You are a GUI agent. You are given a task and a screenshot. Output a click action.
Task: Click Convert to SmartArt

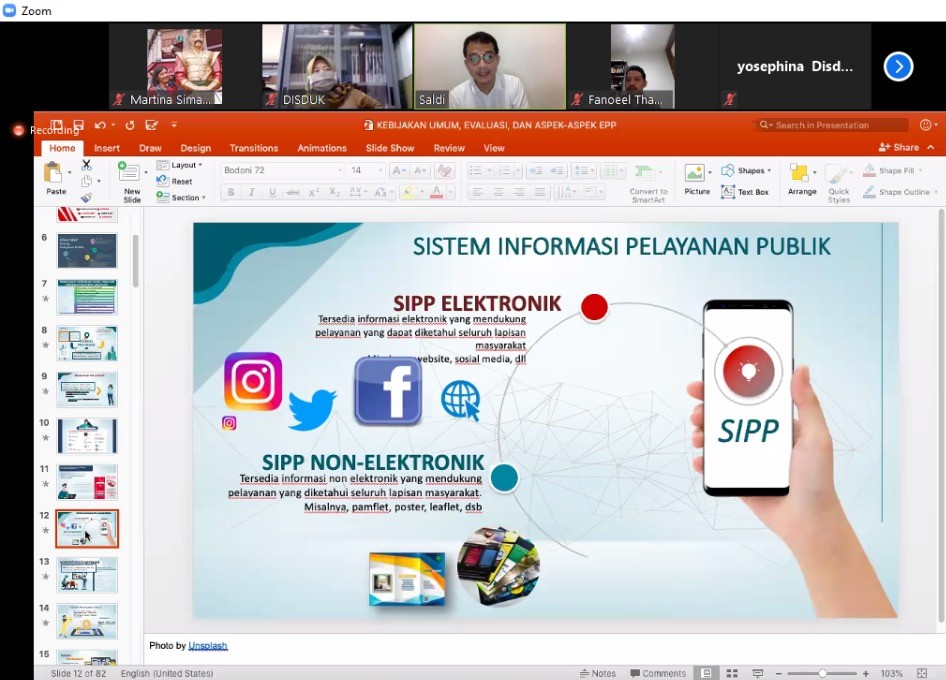coord(648,183)
